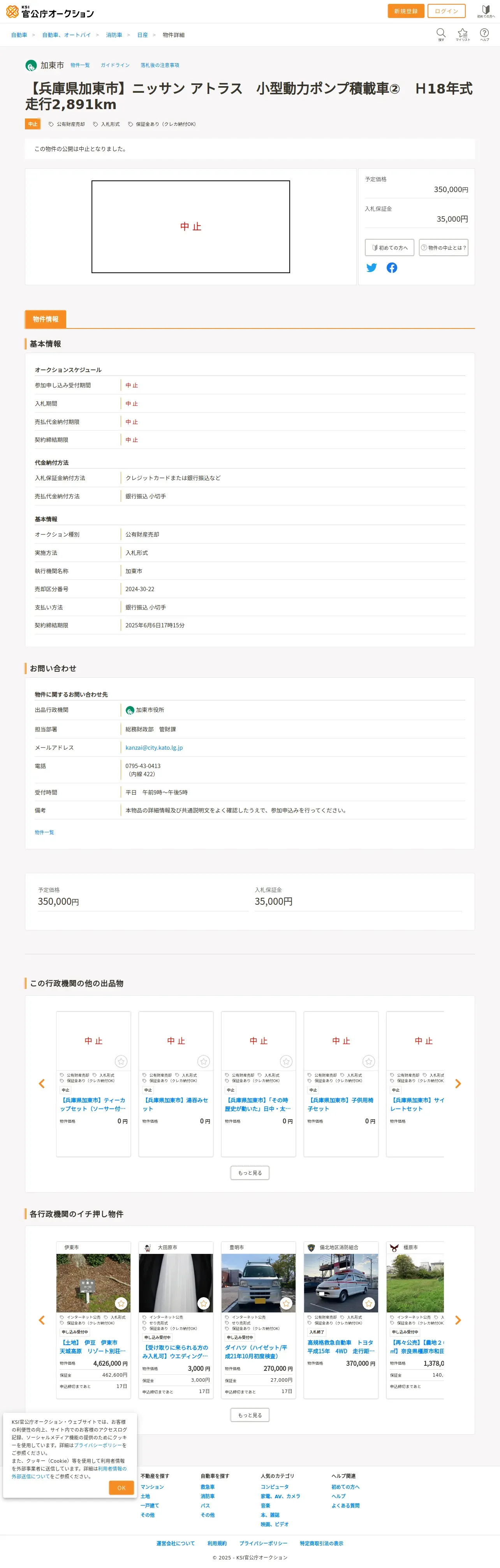The image size is (500, 1568).
Task: Open the 伊東市 land photo thumbnail
Action: [93, 1282]
